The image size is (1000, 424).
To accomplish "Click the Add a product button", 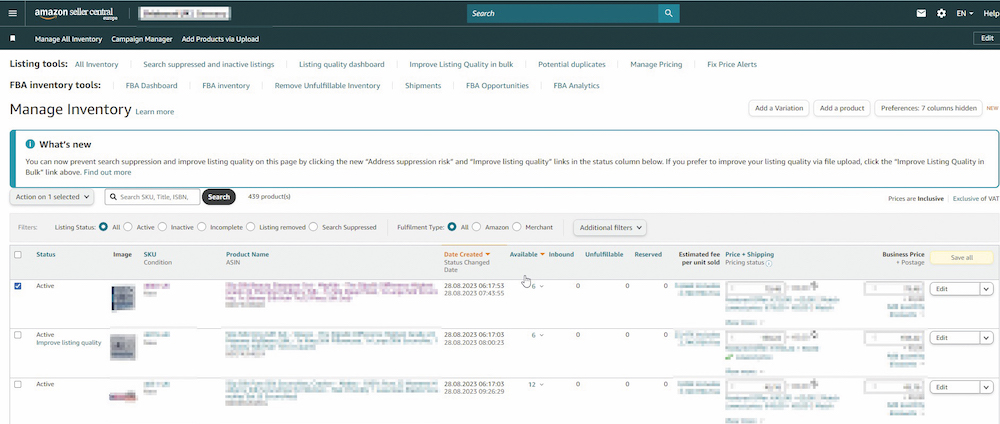I will (842, 108).
